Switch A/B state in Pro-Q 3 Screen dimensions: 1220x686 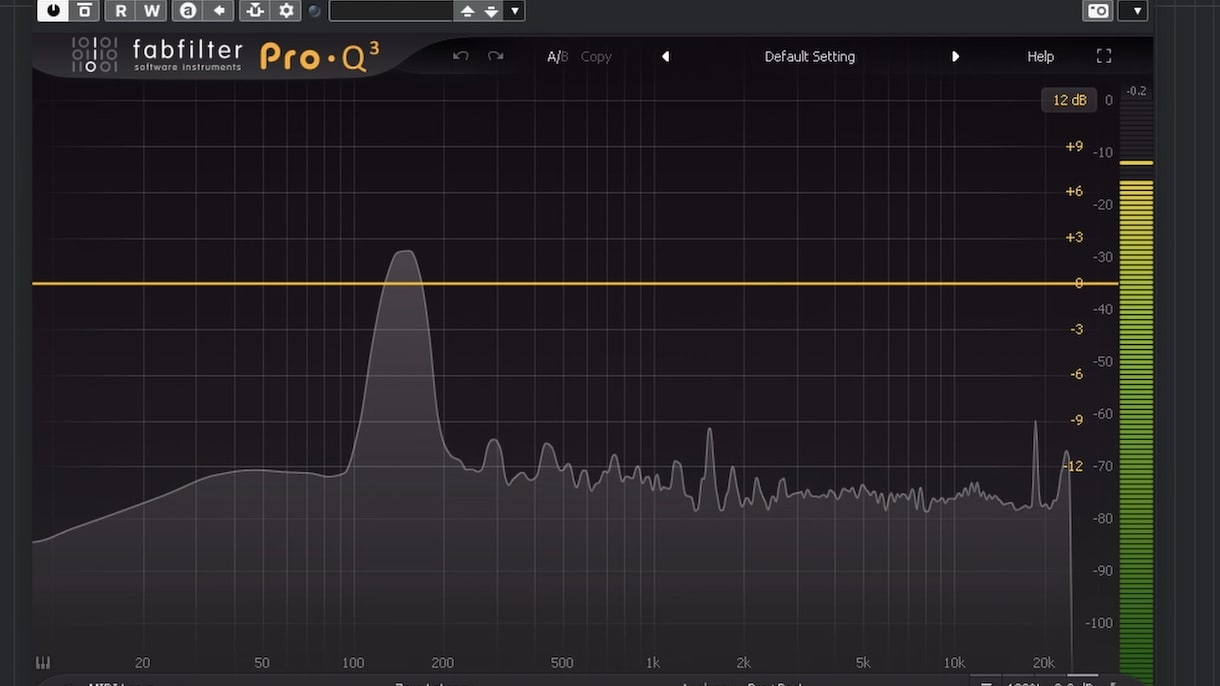557,57
